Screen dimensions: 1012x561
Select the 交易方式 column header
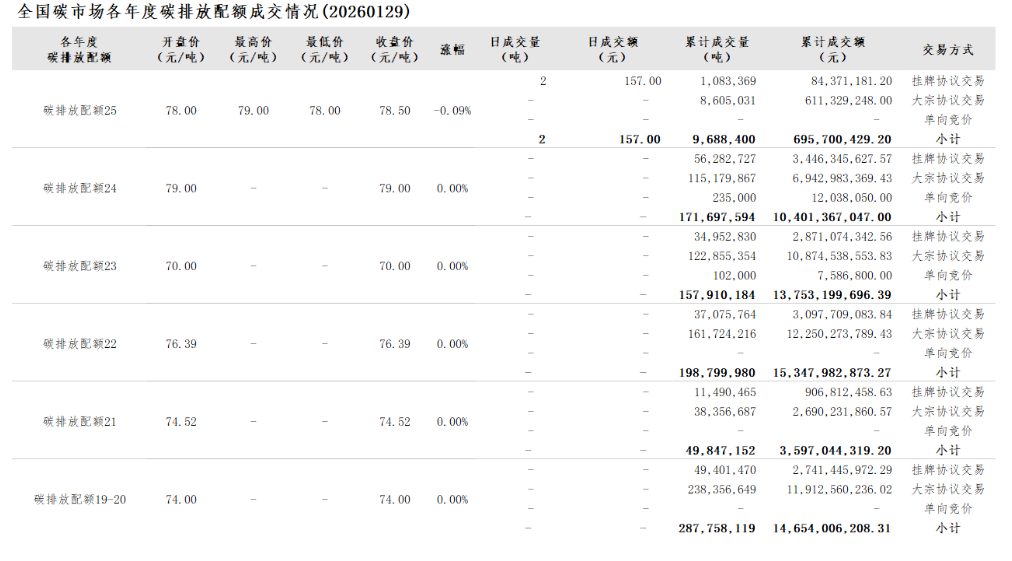947,49
